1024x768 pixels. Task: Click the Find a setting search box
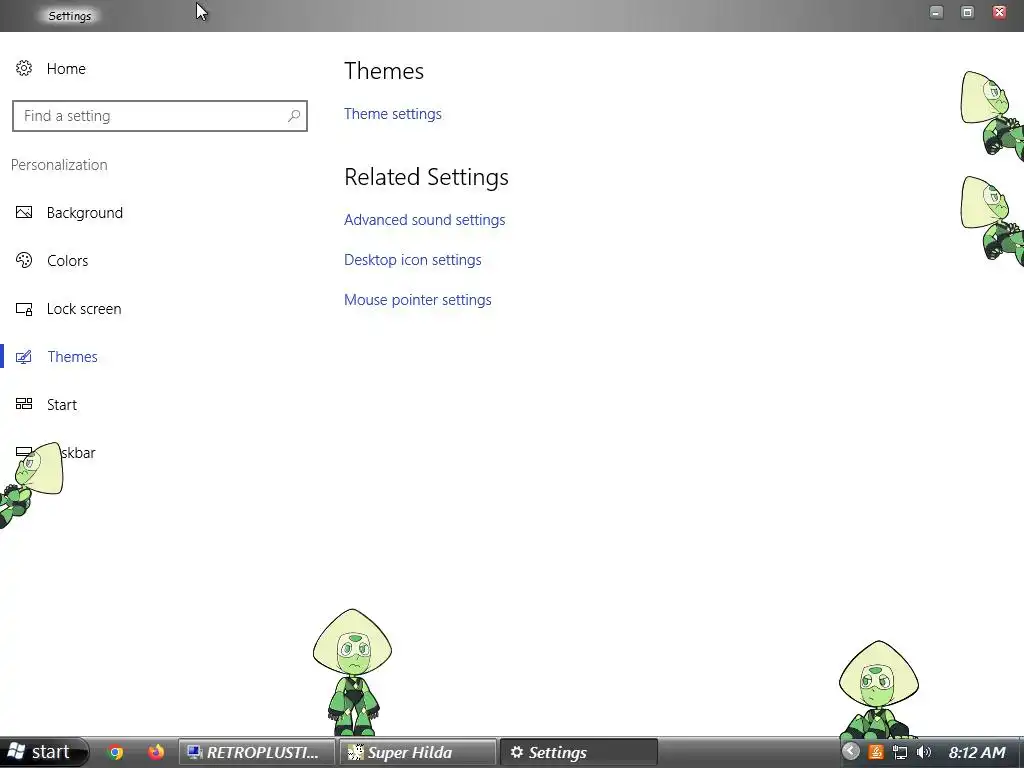pyautogui.click(x=160, y=116)
